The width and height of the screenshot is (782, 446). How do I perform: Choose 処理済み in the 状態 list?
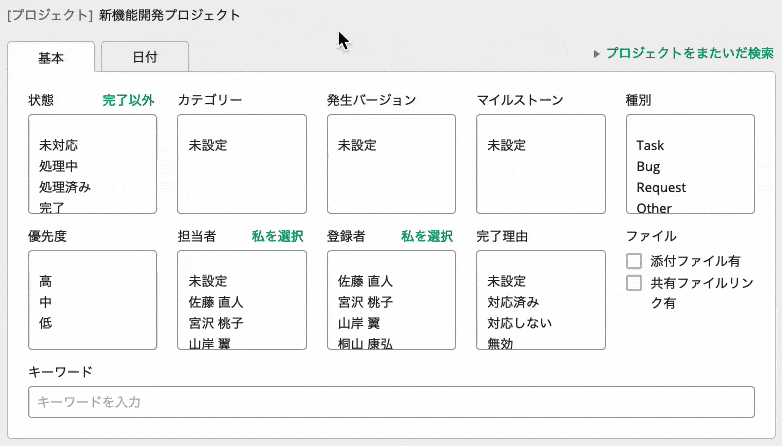click(65, 187)
